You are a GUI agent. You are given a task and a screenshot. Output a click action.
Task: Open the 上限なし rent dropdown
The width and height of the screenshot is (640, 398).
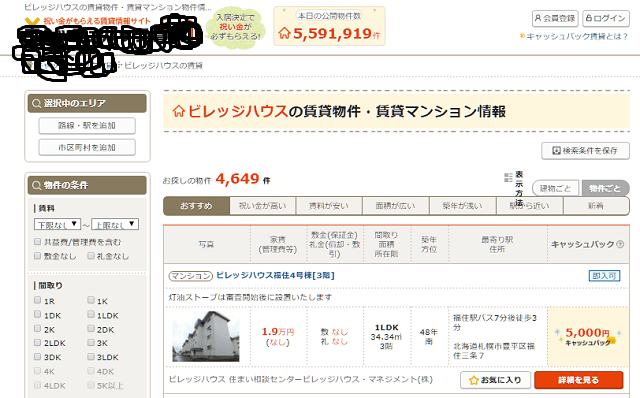[x=115, y=225]
